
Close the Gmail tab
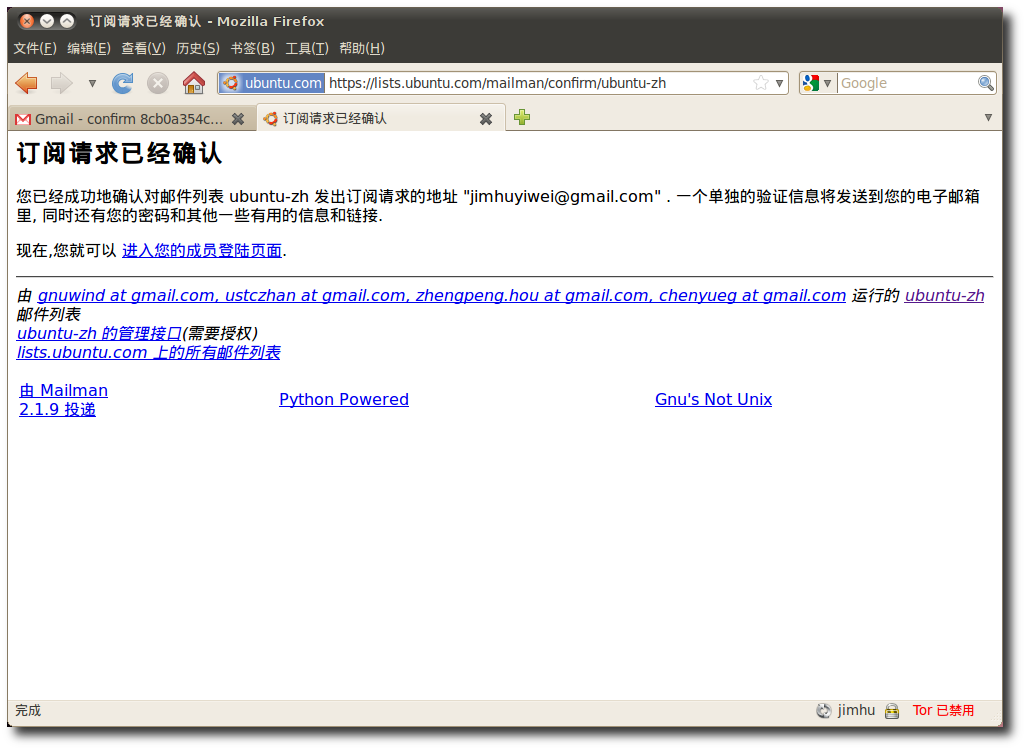click(238, 119)
